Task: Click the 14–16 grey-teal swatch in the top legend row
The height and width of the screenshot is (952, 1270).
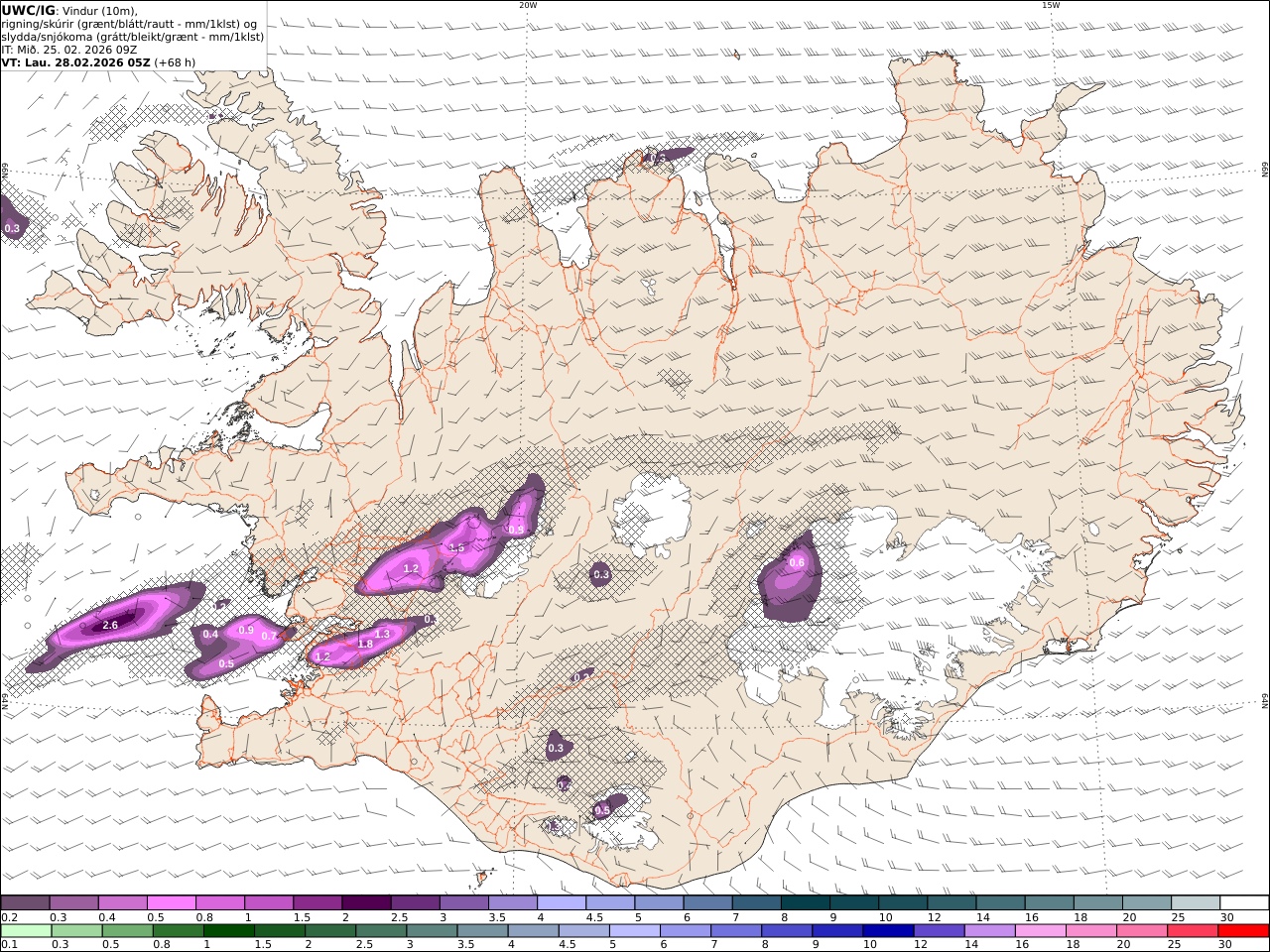Action: click(1000, 902)
